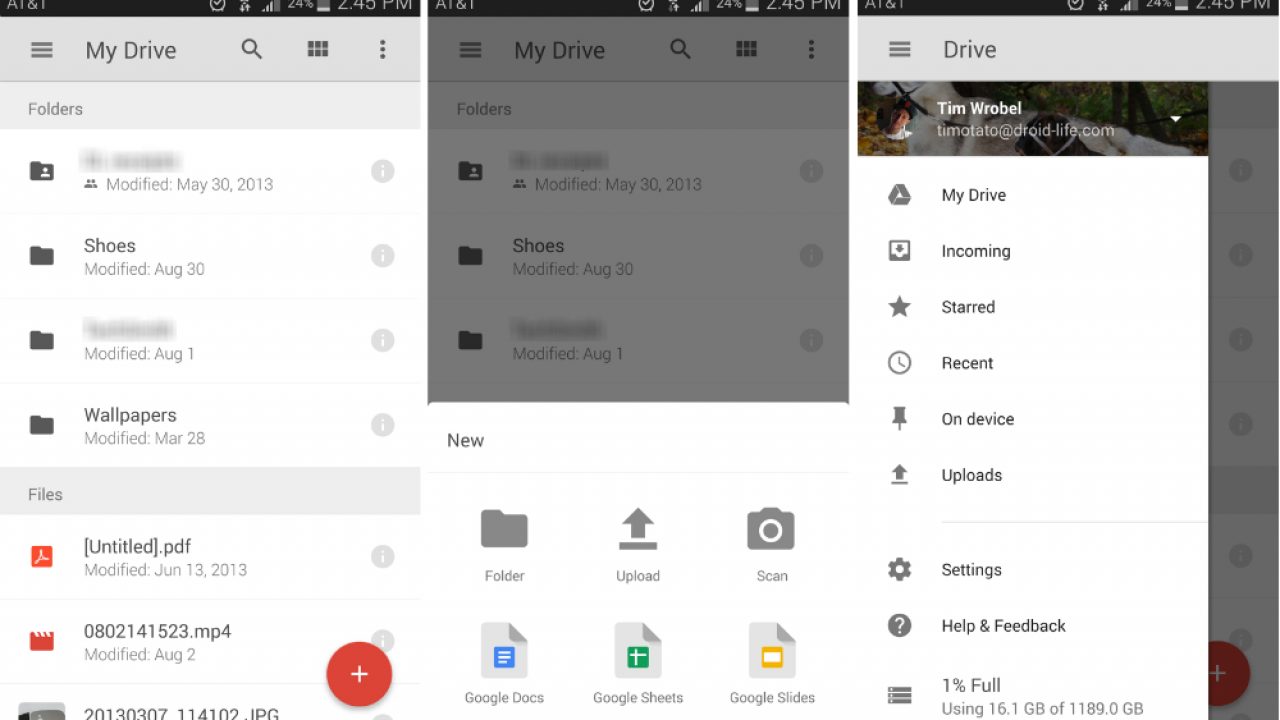
Task: Show files pinned On device
Action: (977, 419)
